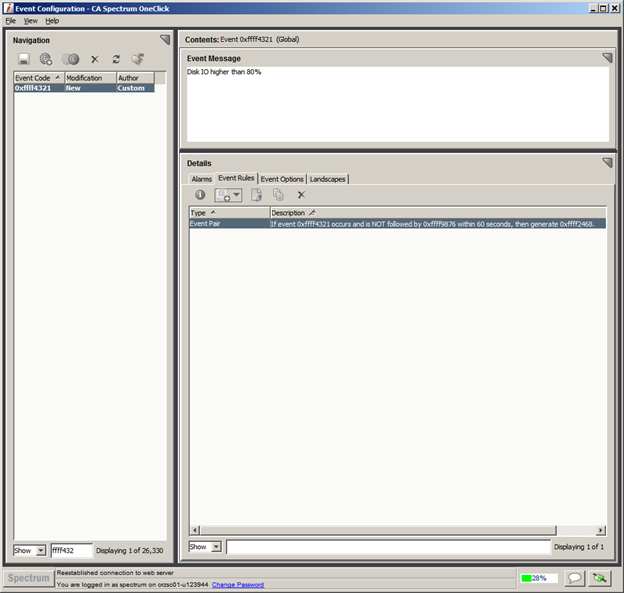
Task: Click the Event Message panel corner icon
Action: pos(607,58)
